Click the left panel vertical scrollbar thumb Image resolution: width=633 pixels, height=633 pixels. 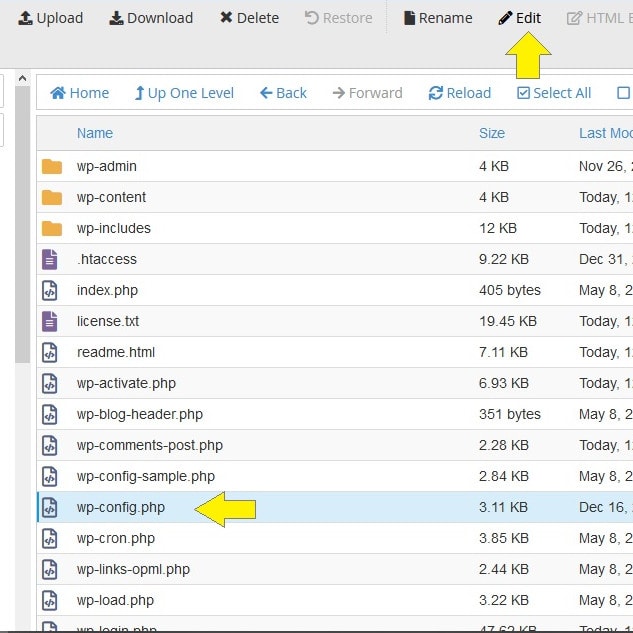pos(23,224)
